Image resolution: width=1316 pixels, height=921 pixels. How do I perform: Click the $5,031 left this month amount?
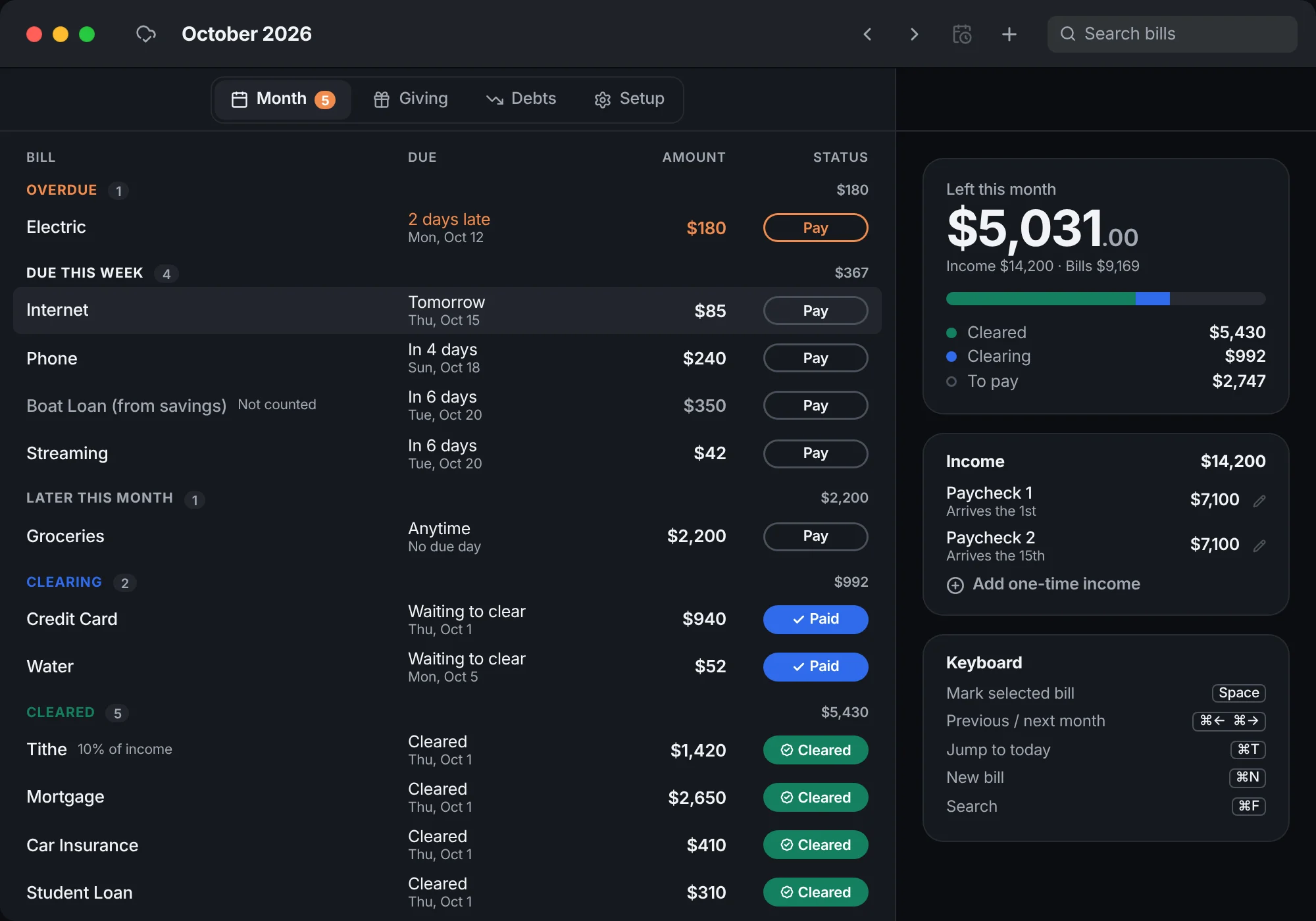coord(1042,229)
